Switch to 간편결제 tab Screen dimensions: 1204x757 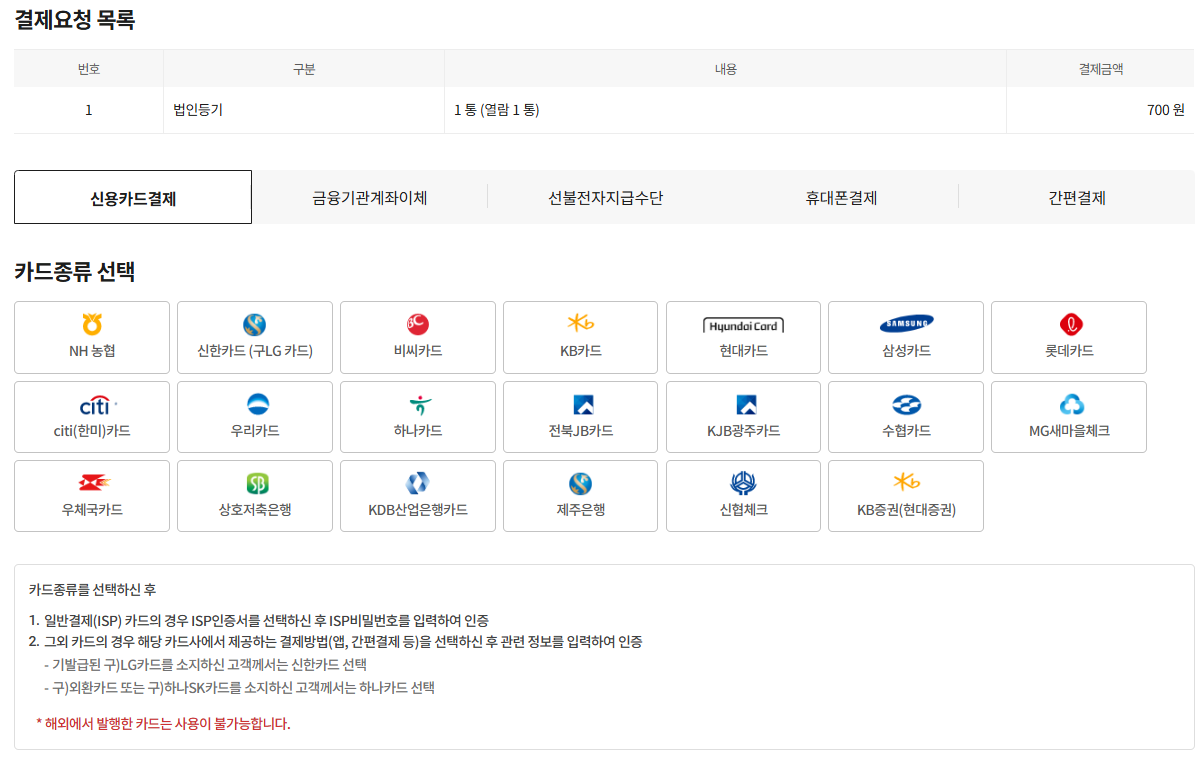(1077, 197)
